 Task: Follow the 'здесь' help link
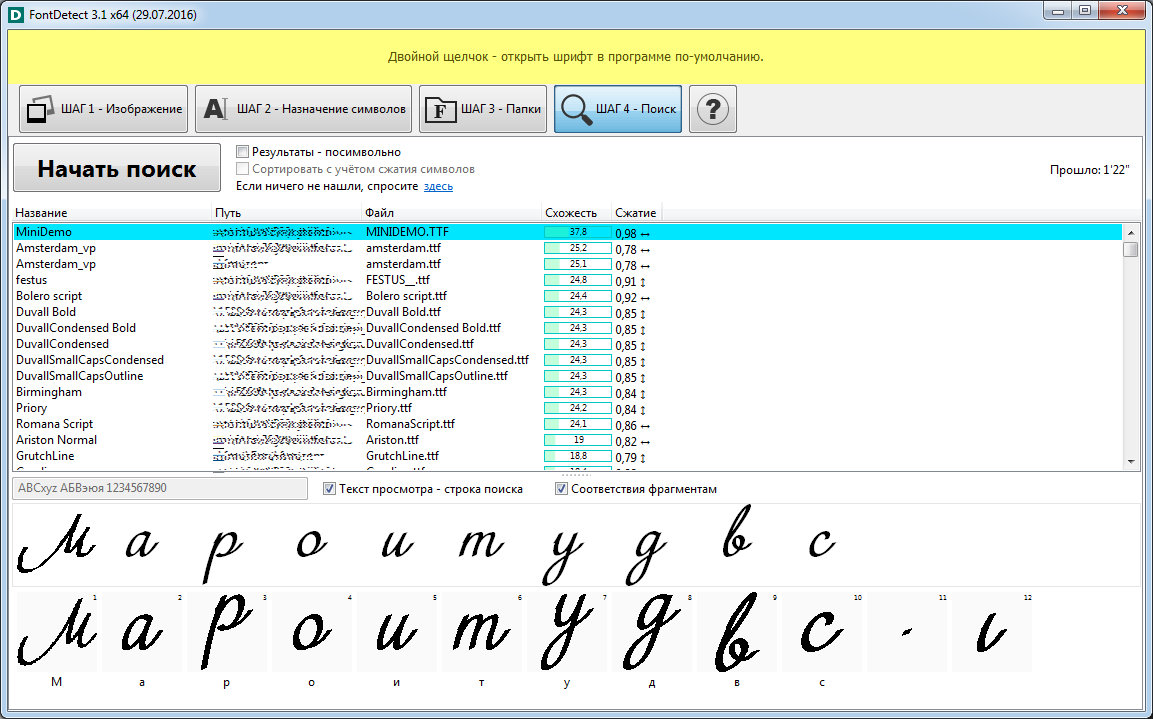[x=438, y=186]
